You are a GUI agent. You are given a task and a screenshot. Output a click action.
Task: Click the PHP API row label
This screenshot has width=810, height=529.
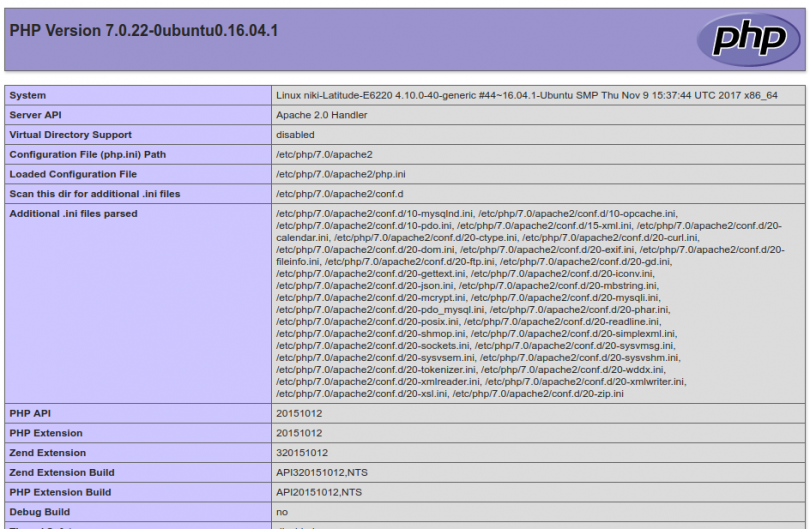30,413
